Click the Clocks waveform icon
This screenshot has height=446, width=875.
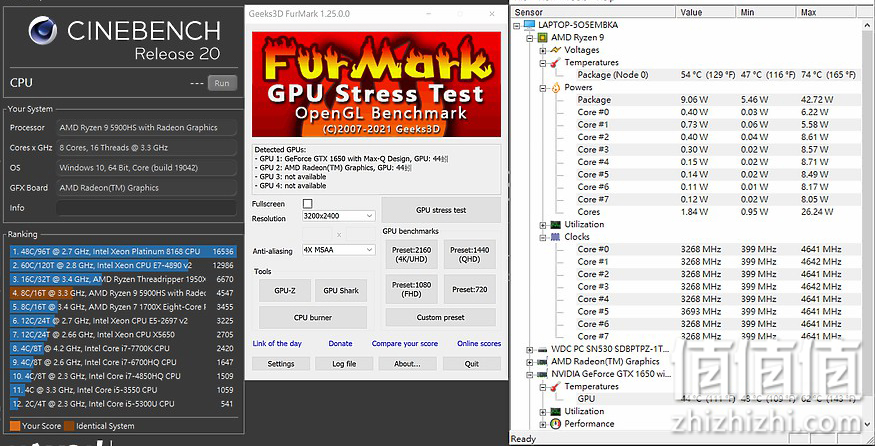[x=555, y=237]
